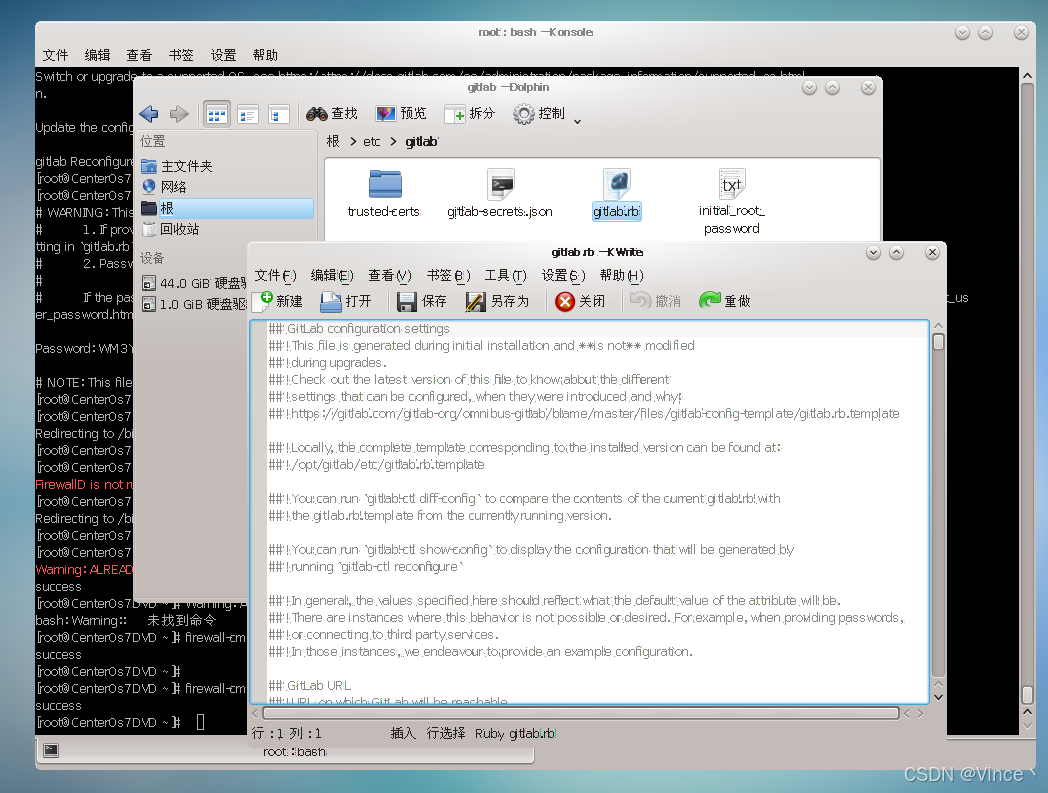This screenshot has width=1048, height=793.
Task: Click the etc breadcrumb in Dolphin
Action: tap(372, 142)
